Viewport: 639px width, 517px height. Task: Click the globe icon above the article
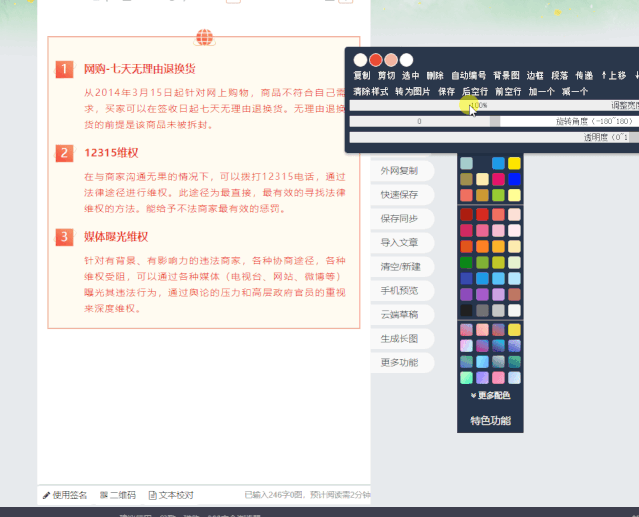click(204, 38)
